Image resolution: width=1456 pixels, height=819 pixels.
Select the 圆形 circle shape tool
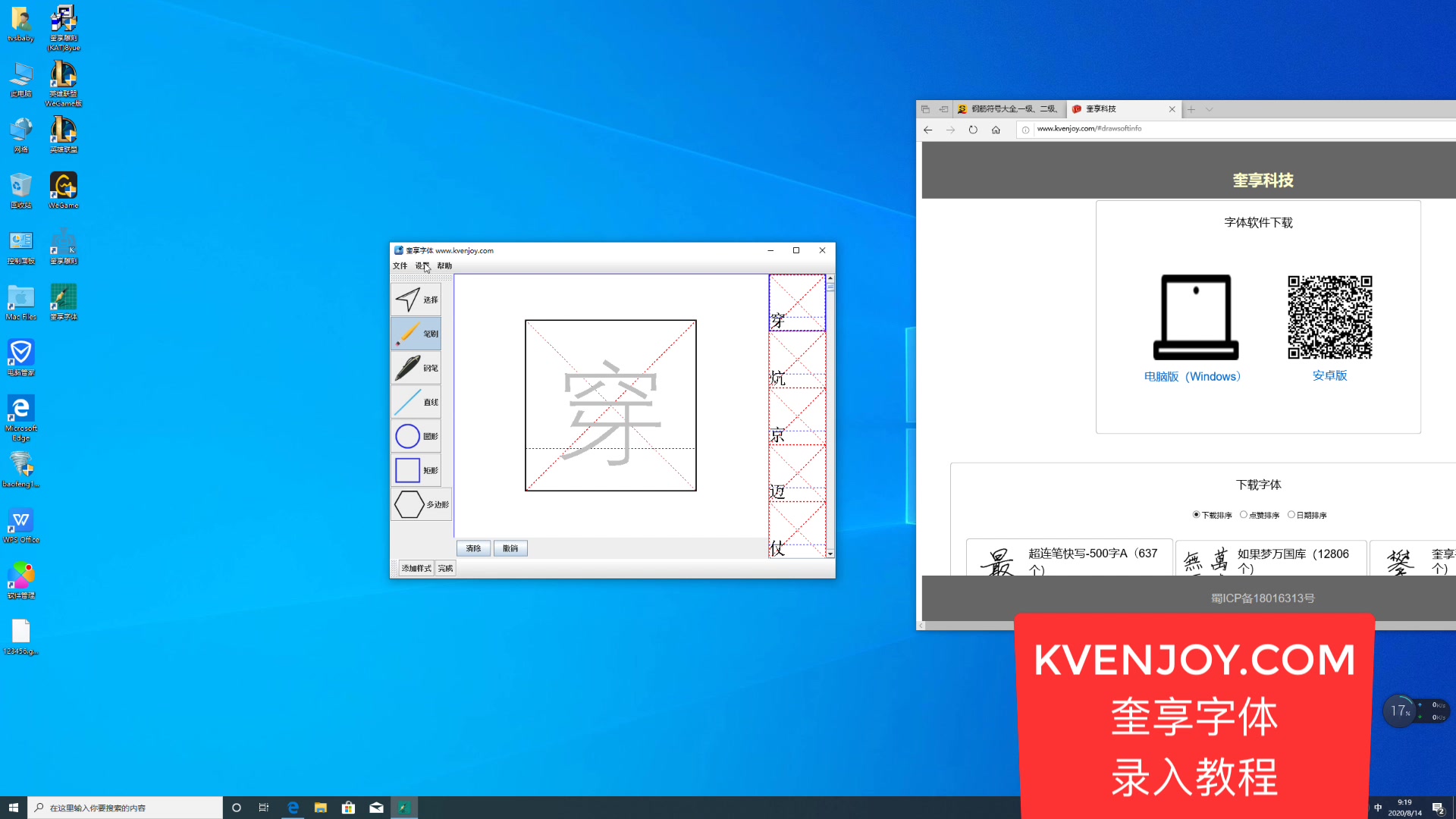tap(416, 436)
